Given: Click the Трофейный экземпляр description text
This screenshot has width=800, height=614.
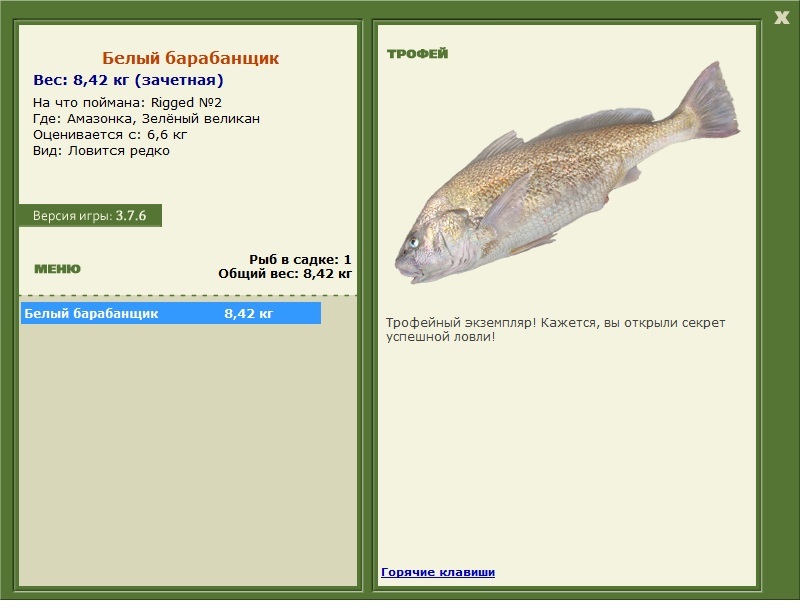Looking at the screenshot, I should pyautogui.click(x=555, y=330).
